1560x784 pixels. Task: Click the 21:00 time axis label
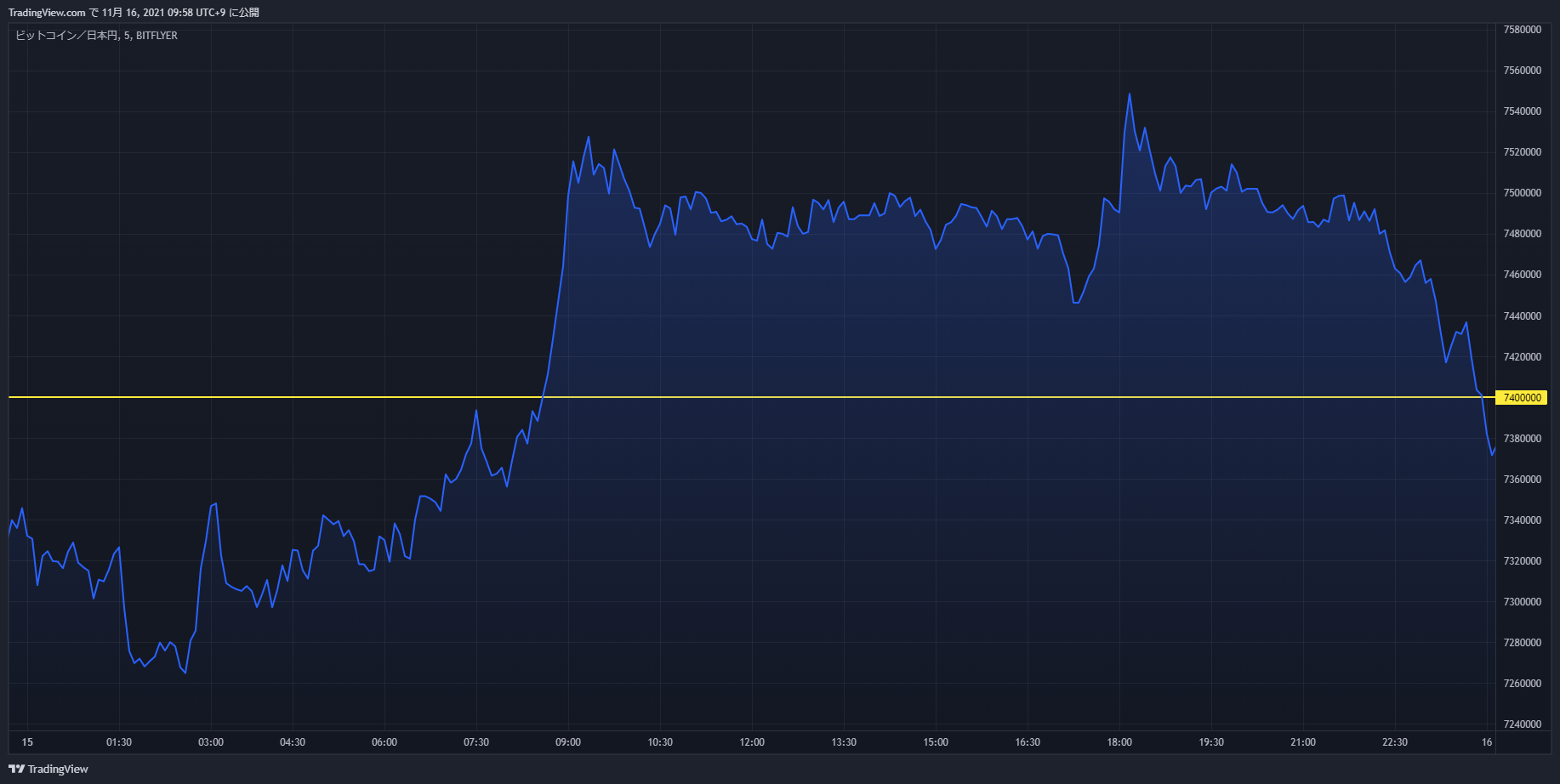1303,742
